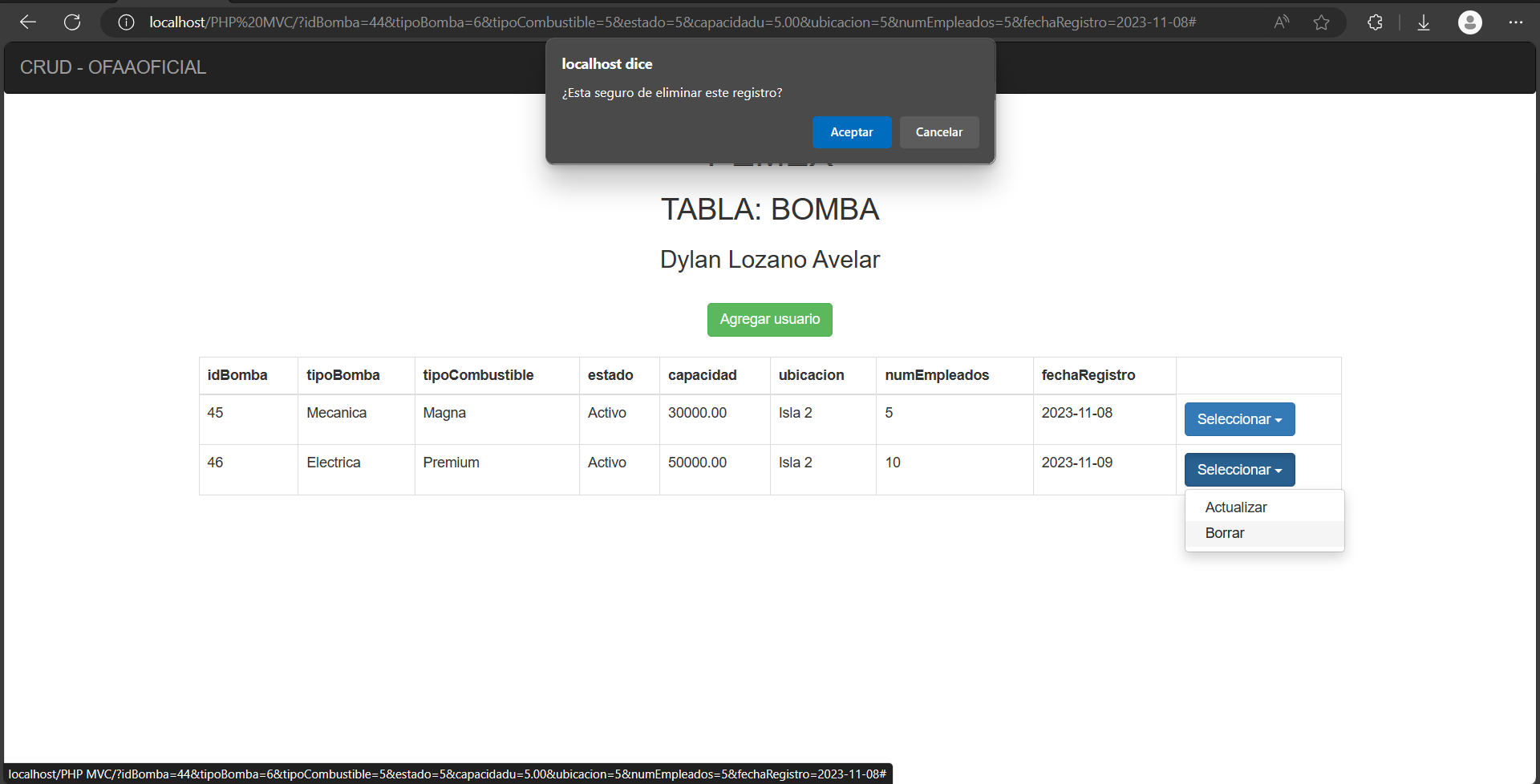Click the CRUD - OFAAOFICIAL header title
The width and height of the screenshot is (1540, 784).
112,67
